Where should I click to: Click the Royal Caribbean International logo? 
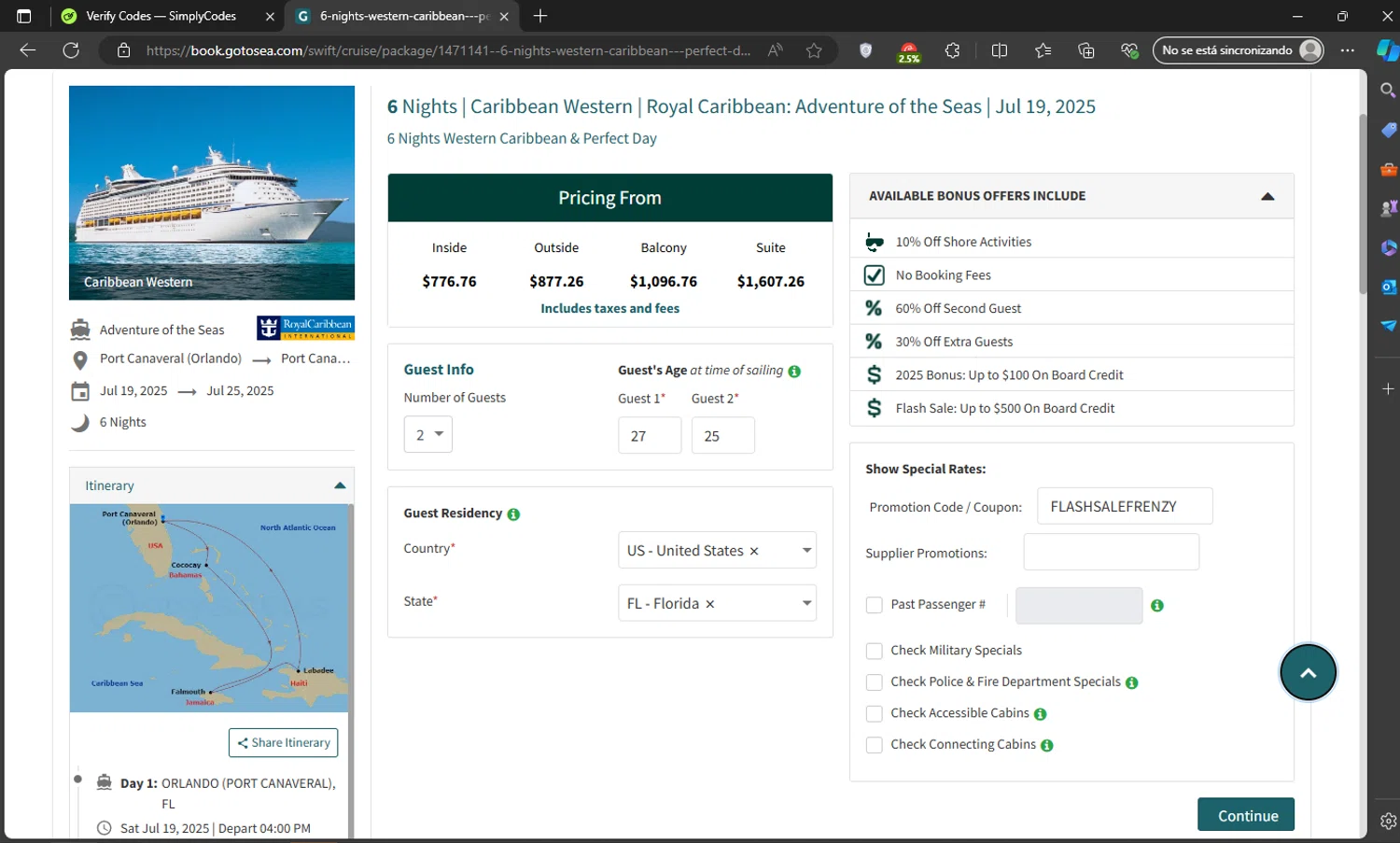click(305, 328)
